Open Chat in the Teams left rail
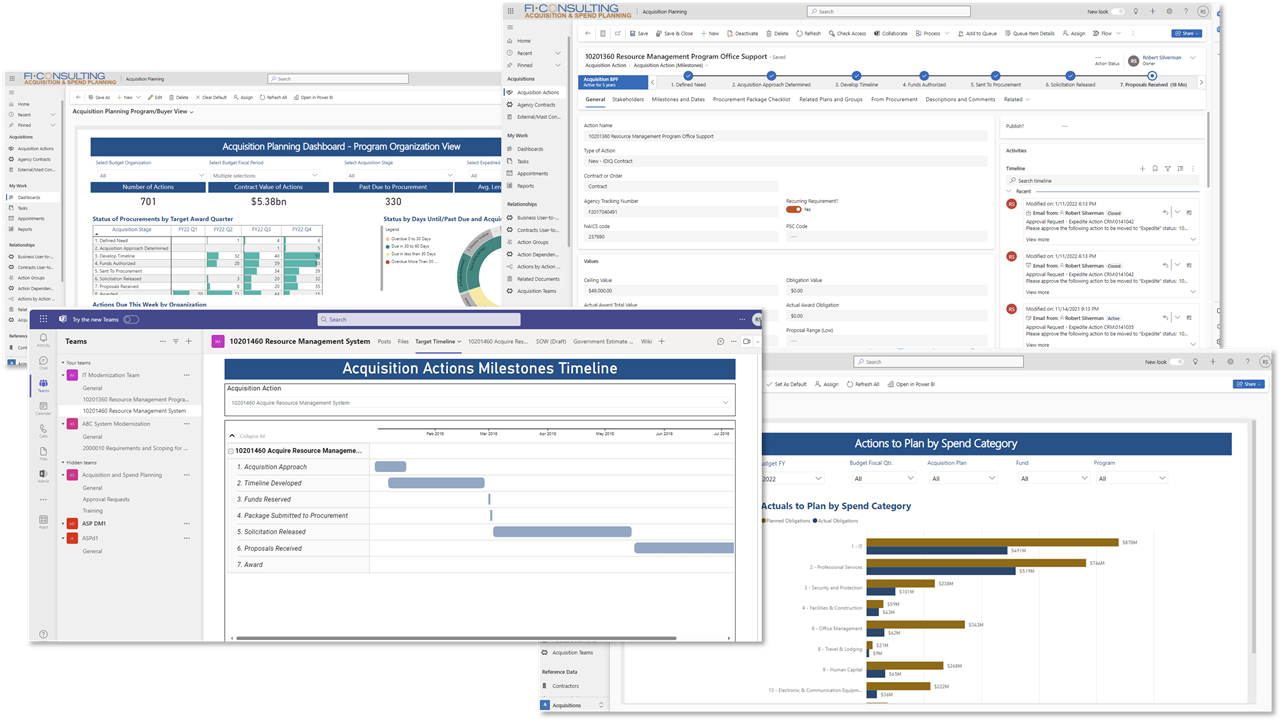 click(43, 362)
